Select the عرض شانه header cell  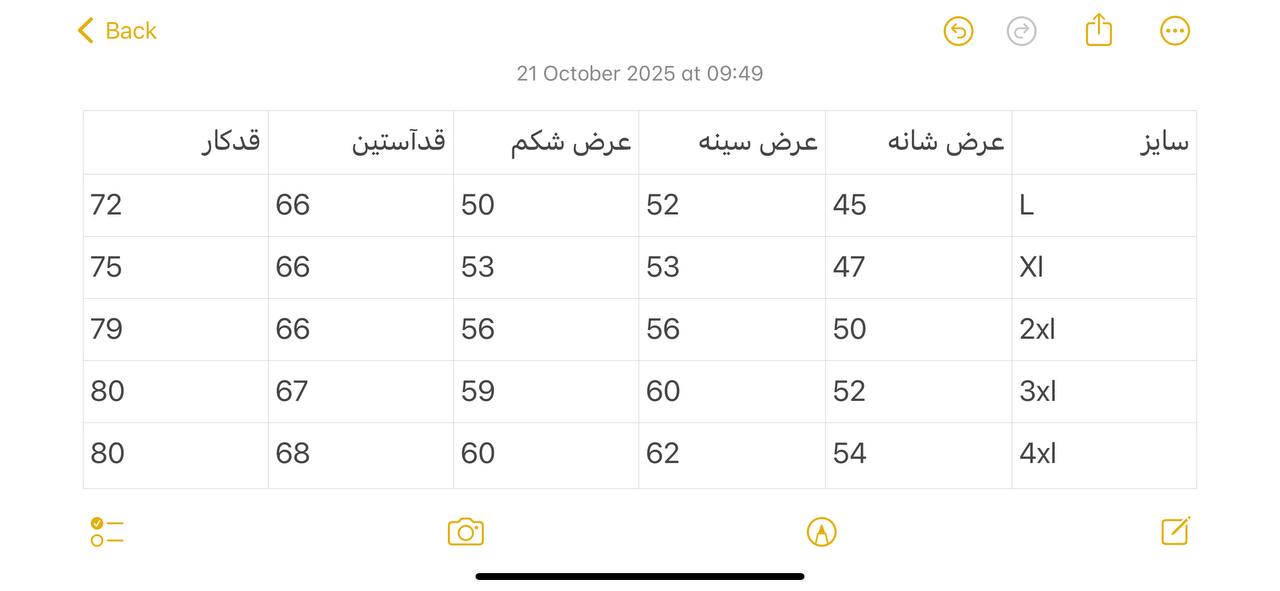coord(918,142)
